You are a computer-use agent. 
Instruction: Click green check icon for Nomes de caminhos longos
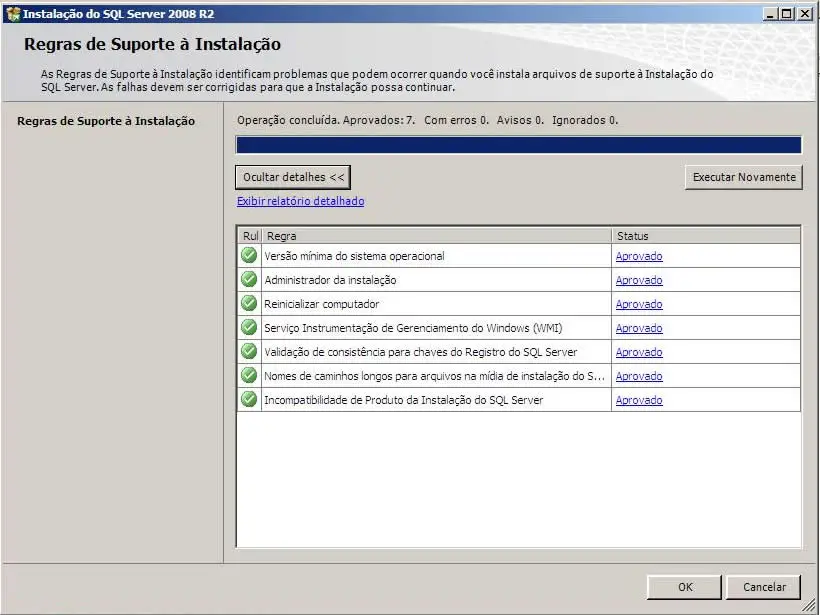pyautogui.click(x=249, y=375)
